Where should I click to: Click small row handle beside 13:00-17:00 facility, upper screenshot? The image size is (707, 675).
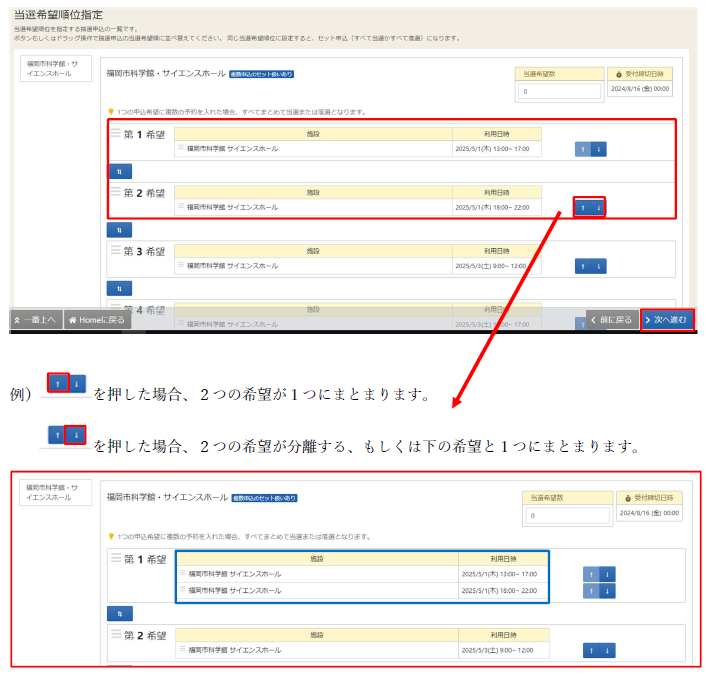[181, 147]
